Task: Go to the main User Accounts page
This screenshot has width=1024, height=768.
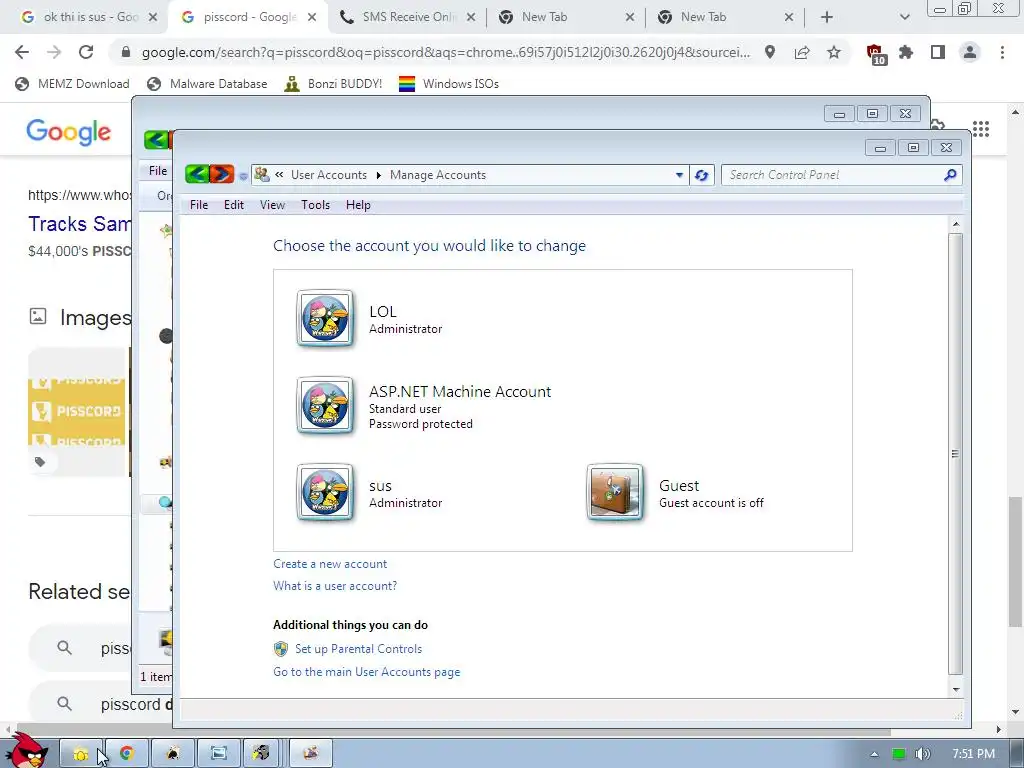Action: [x=366, y=672]
